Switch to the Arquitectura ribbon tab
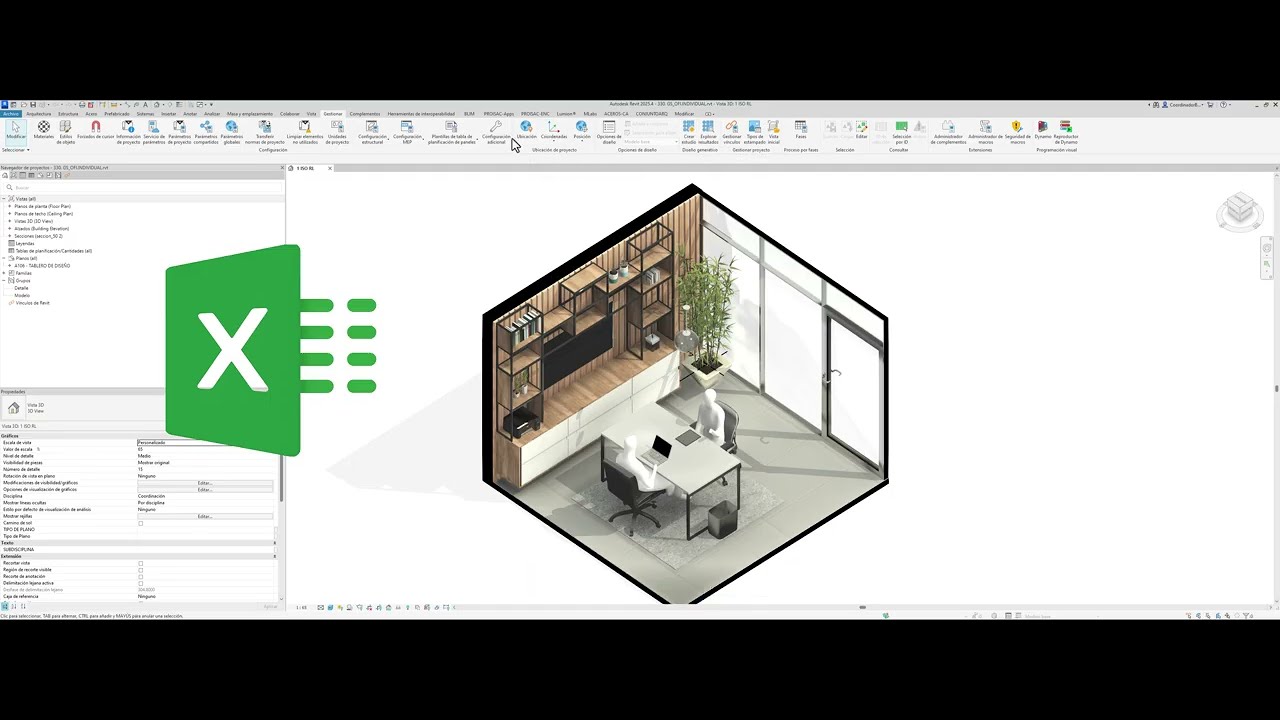This screenshot has width=1280, height=720. click(39, 114)
